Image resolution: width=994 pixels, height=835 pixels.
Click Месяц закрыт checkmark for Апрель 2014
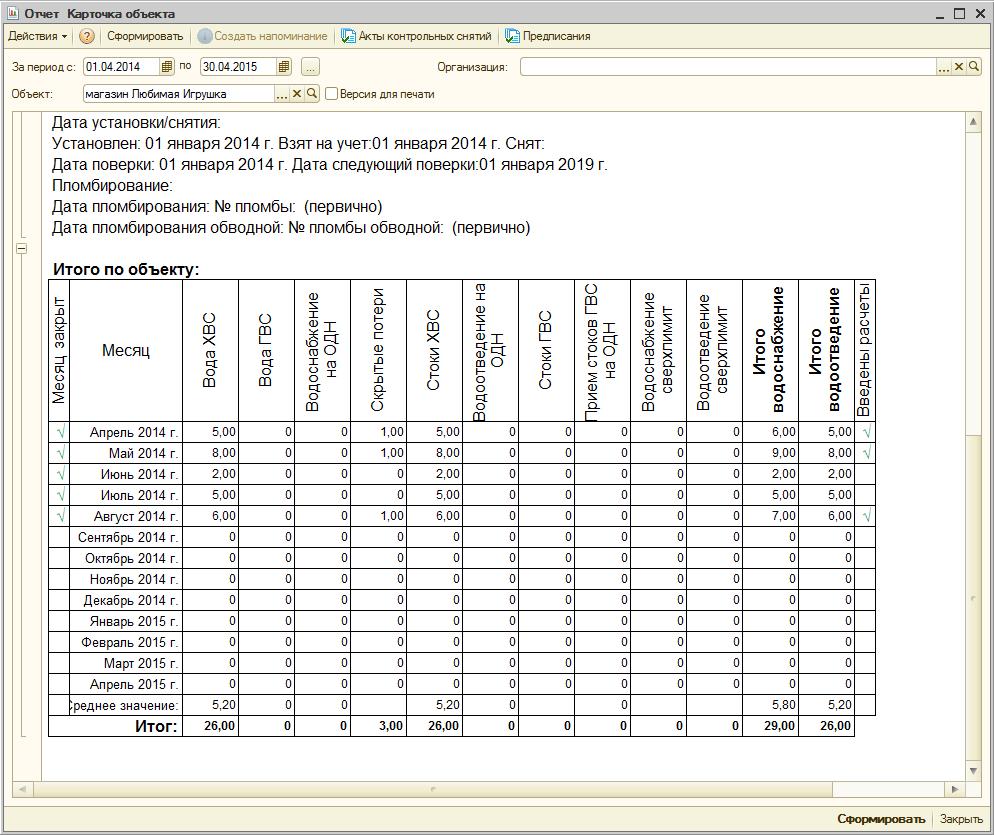[x=60, y=432]
